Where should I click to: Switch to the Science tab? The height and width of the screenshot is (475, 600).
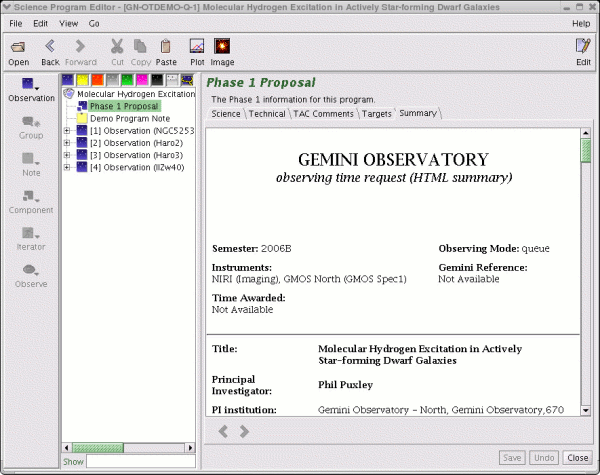[226, 114]
